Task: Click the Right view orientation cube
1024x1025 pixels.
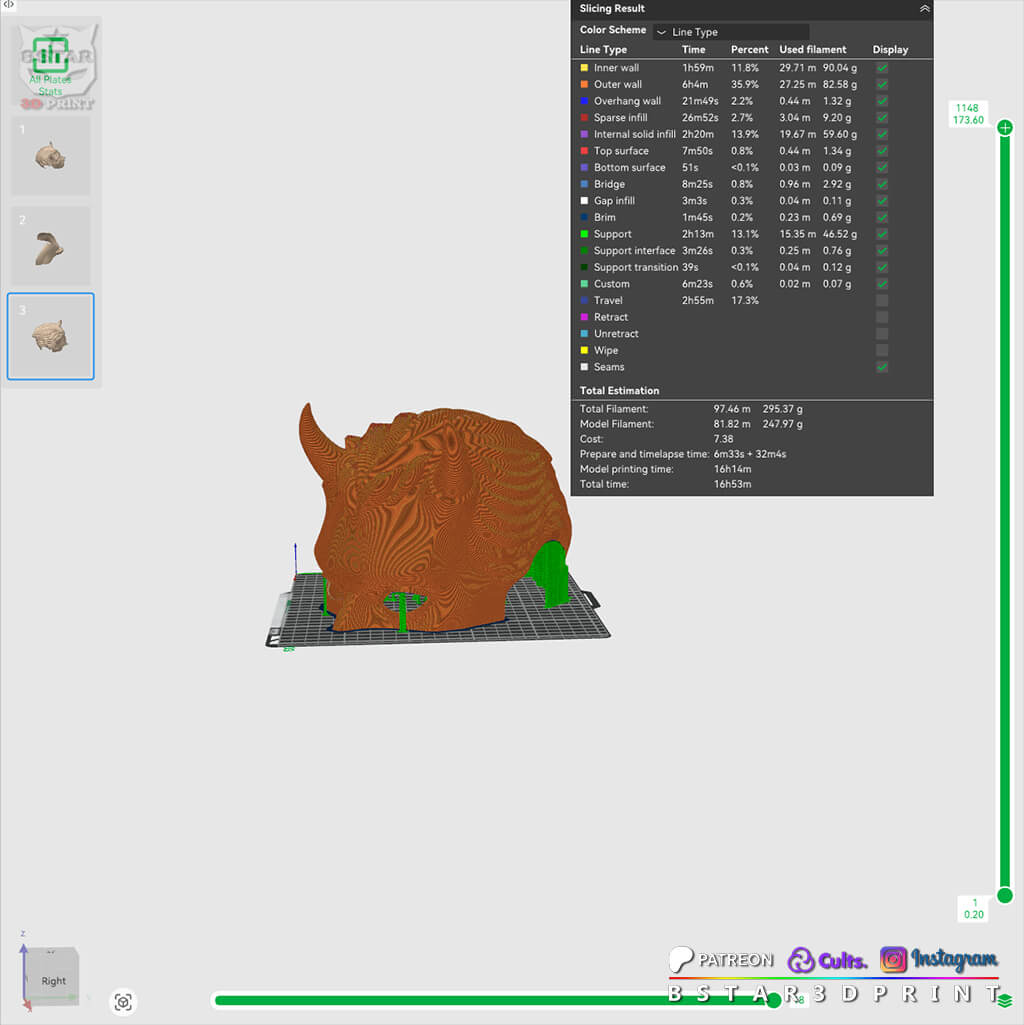Action: point(53,977)
